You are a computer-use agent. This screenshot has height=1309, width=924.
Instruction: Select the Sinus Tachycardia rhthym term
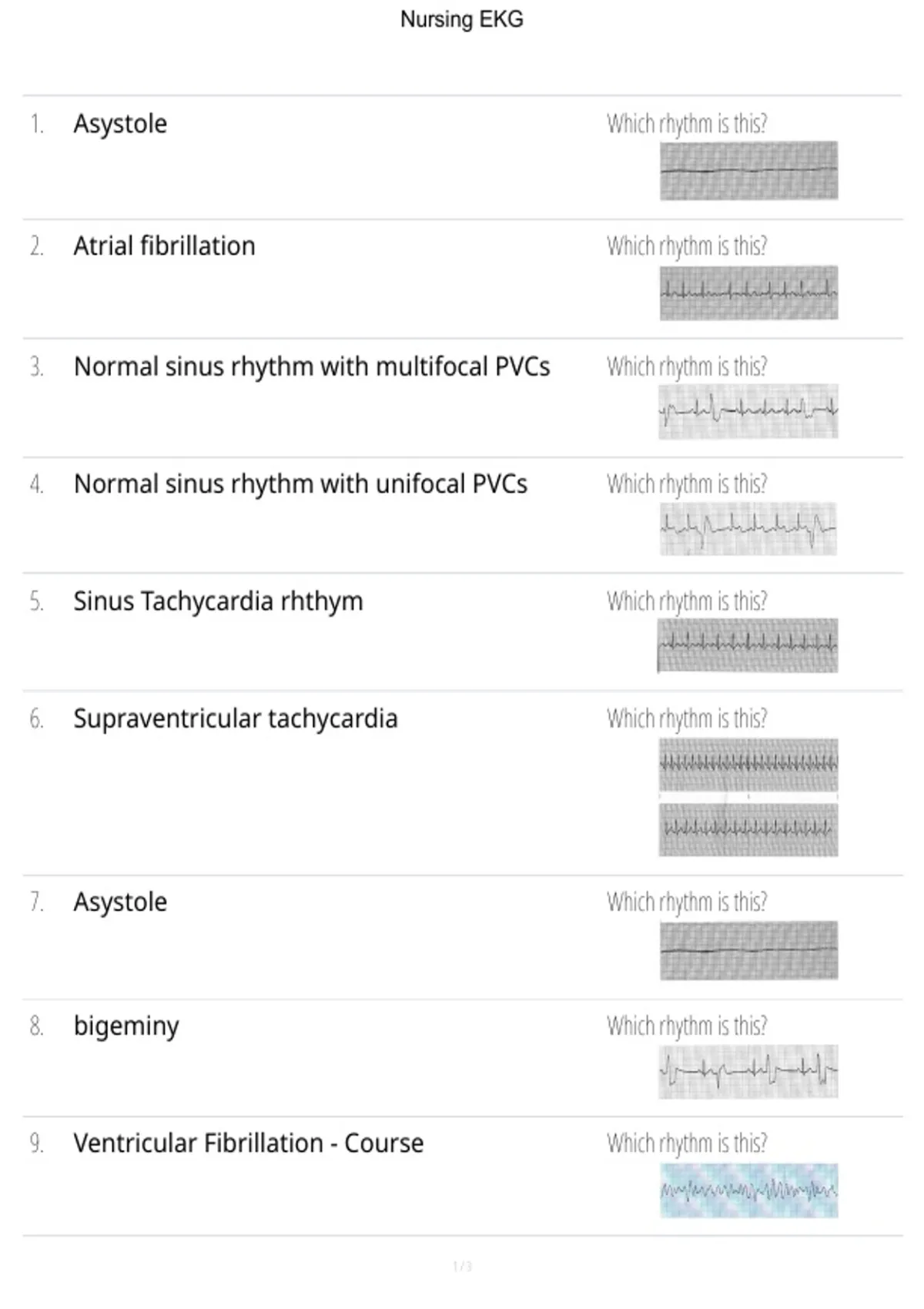click(218, 602)
